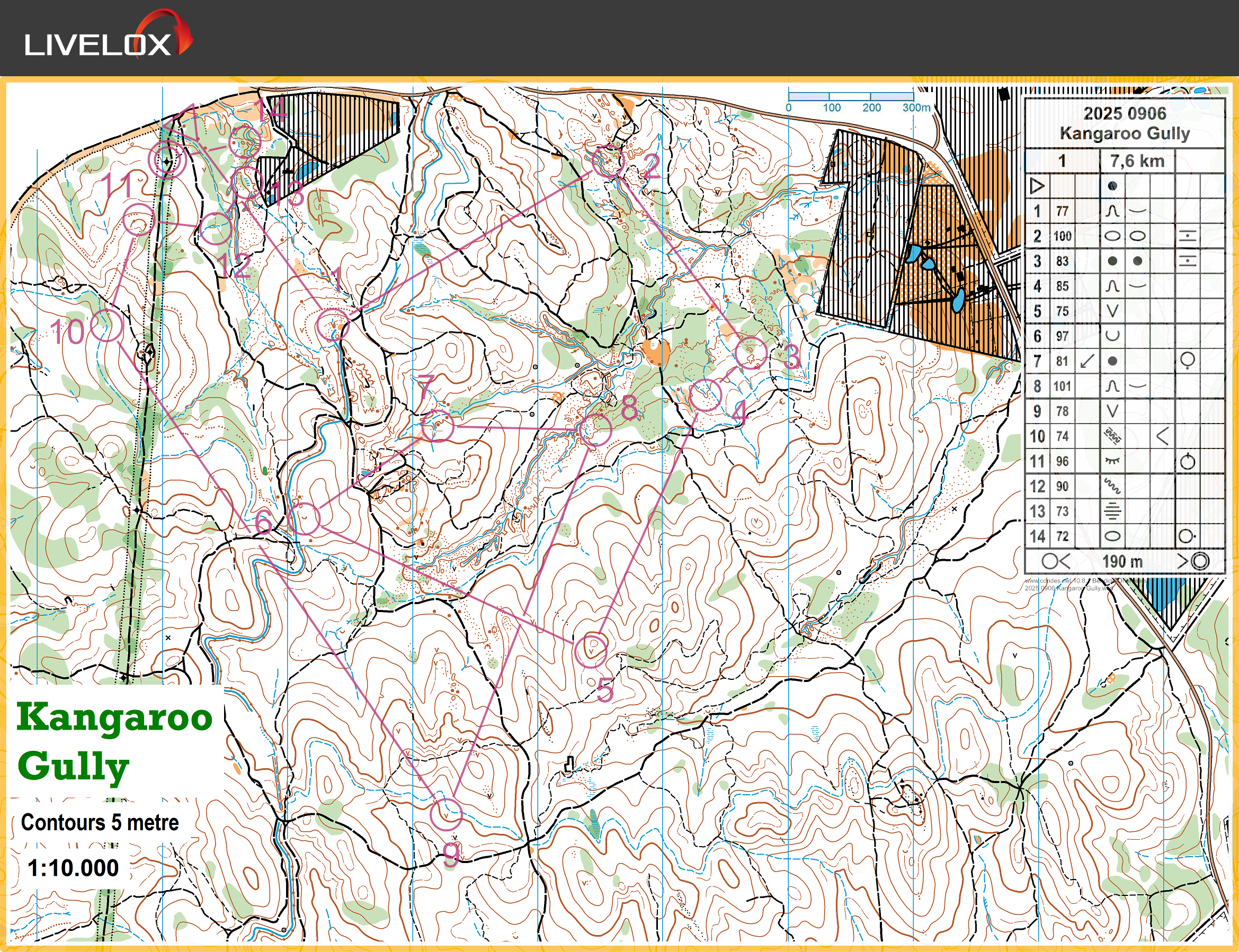Image resolution: width=1239 pixels, height=952 pixels.
Task: Click the marsh symbol in row 13
Action: point(1112,511)
